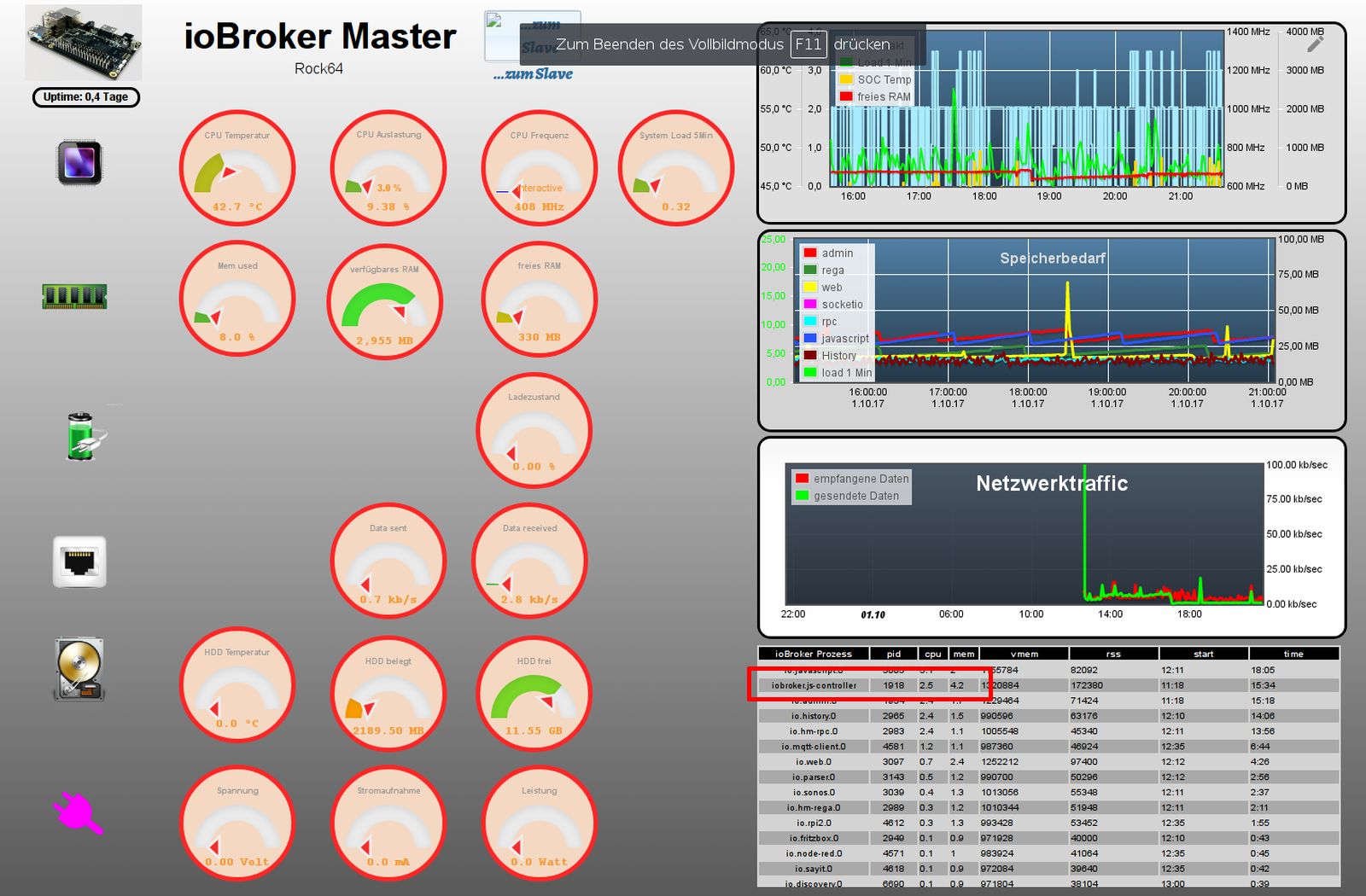The height and width of the screenshot is (896, 1366).
Task: Select the io.mqtt-client.0 process row
Action: coord(1048,747)
